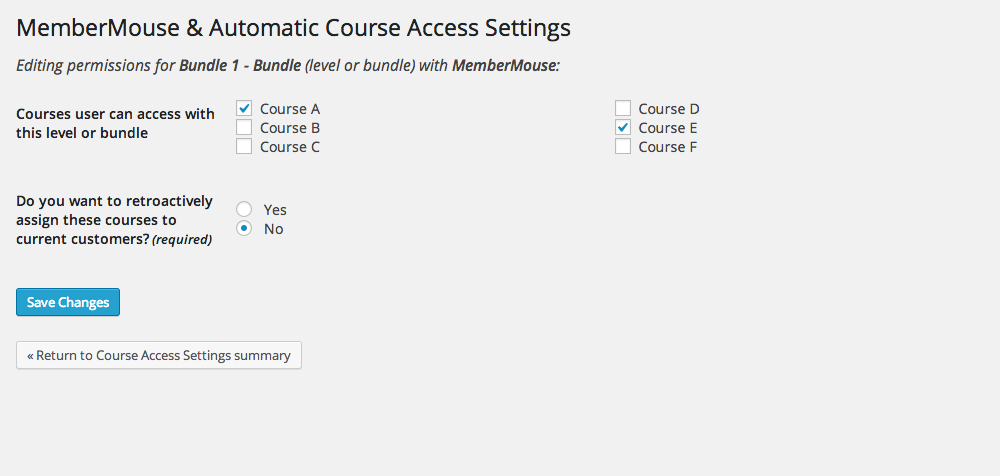Click the "Yes" option label text
1000x476 pixels.
[276, 210]
